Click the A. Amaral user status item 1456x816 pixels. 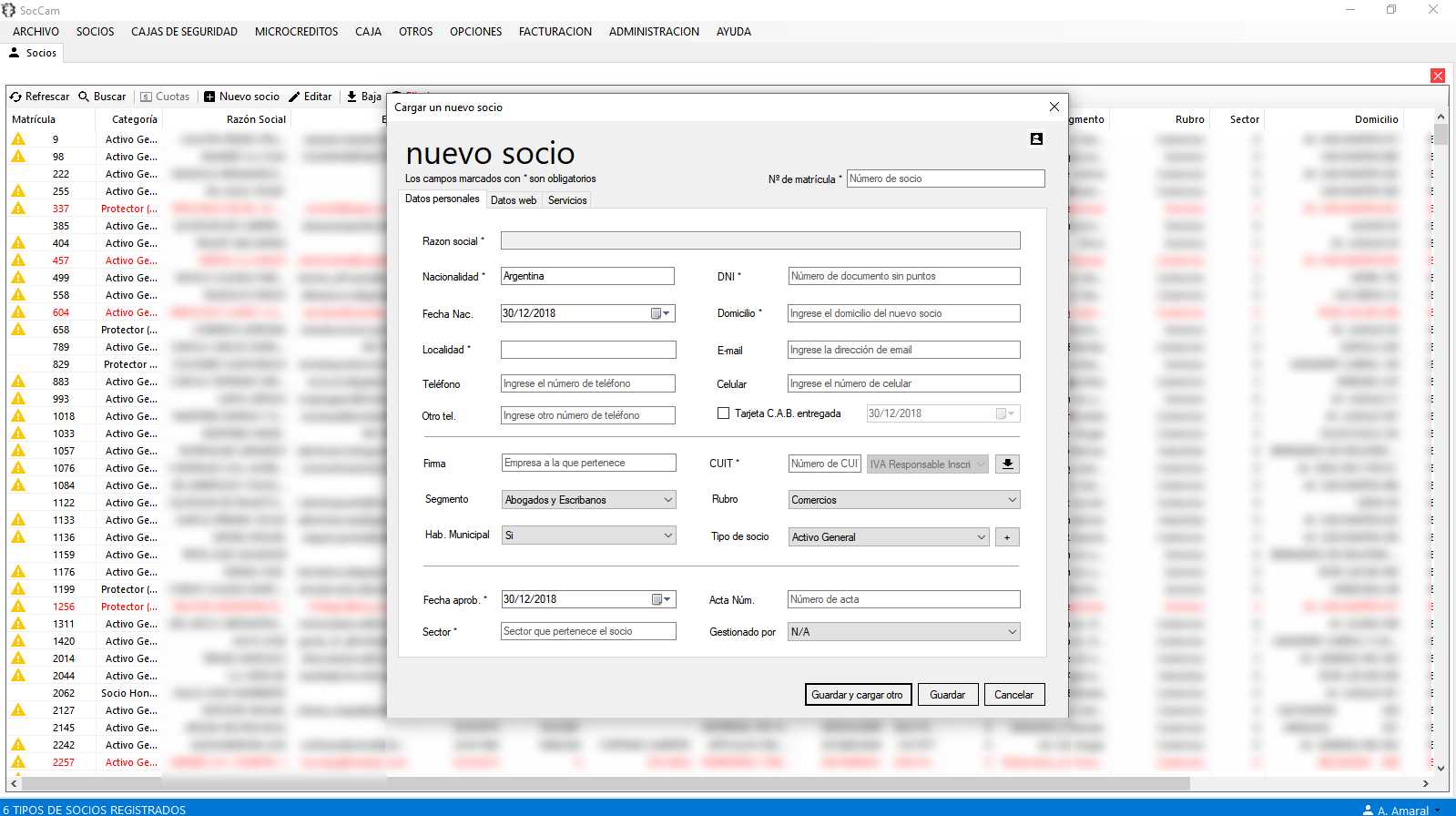(1402, 810)
